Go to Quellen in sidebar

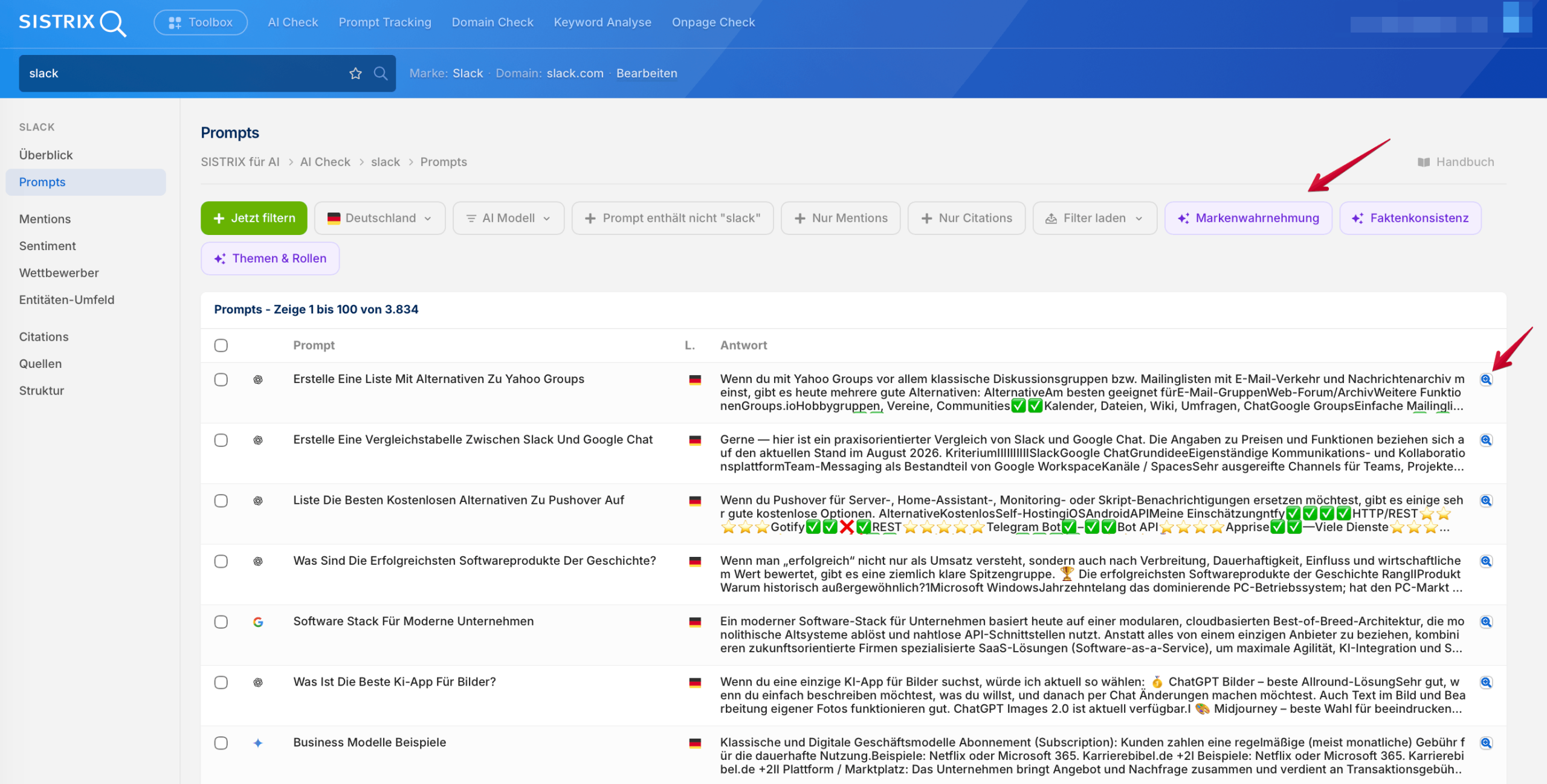(x=40, y=364)
